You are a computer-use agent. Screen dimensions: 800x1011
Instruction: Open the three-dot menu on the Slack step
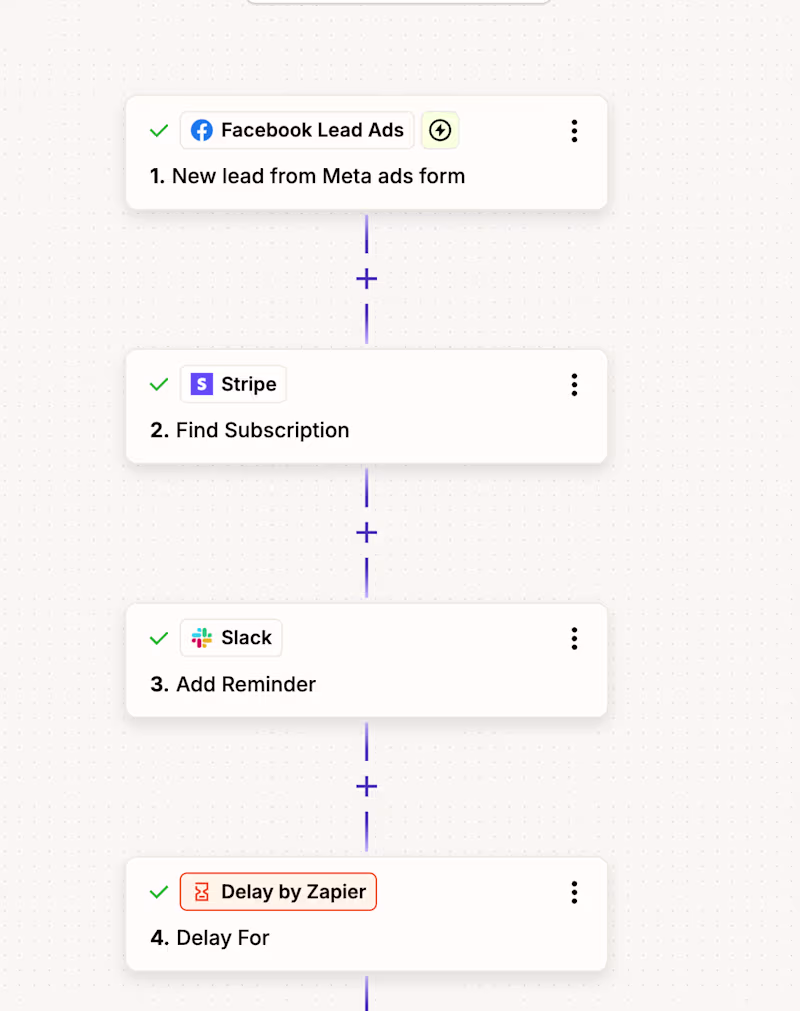(x=575, y=638)
